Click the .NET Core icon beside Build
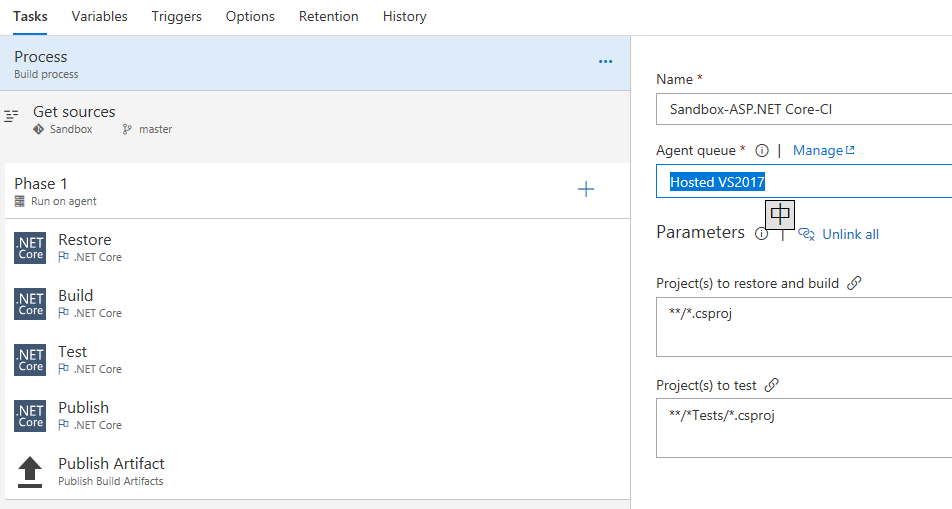 [x=30, y=304]
